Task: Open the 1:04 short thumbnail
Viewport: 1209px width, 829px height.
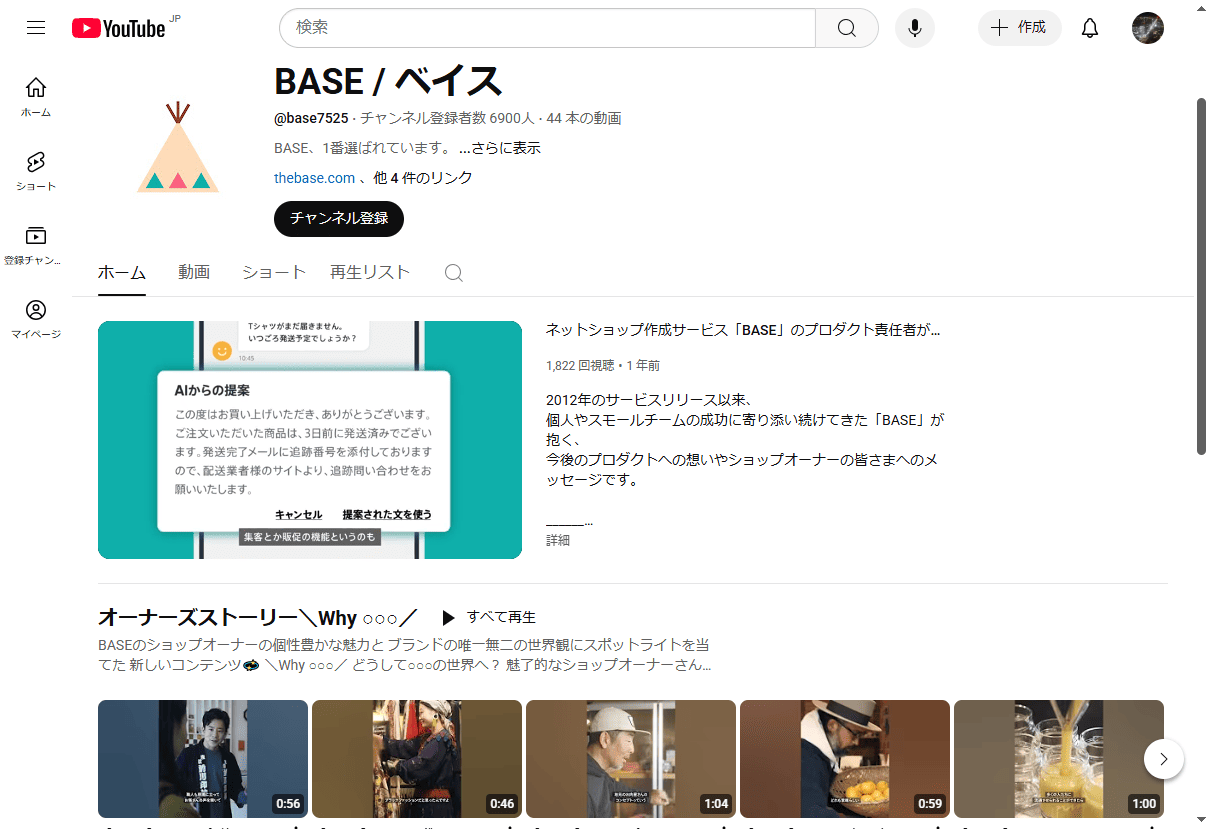Action: click(x=631, y=759)
